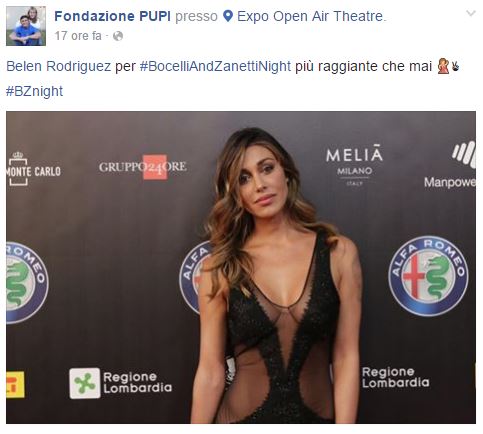The width and height of the screenshot is (483, 434).
Task: Click the Fondazione PUPI page name
Action: 113,16
